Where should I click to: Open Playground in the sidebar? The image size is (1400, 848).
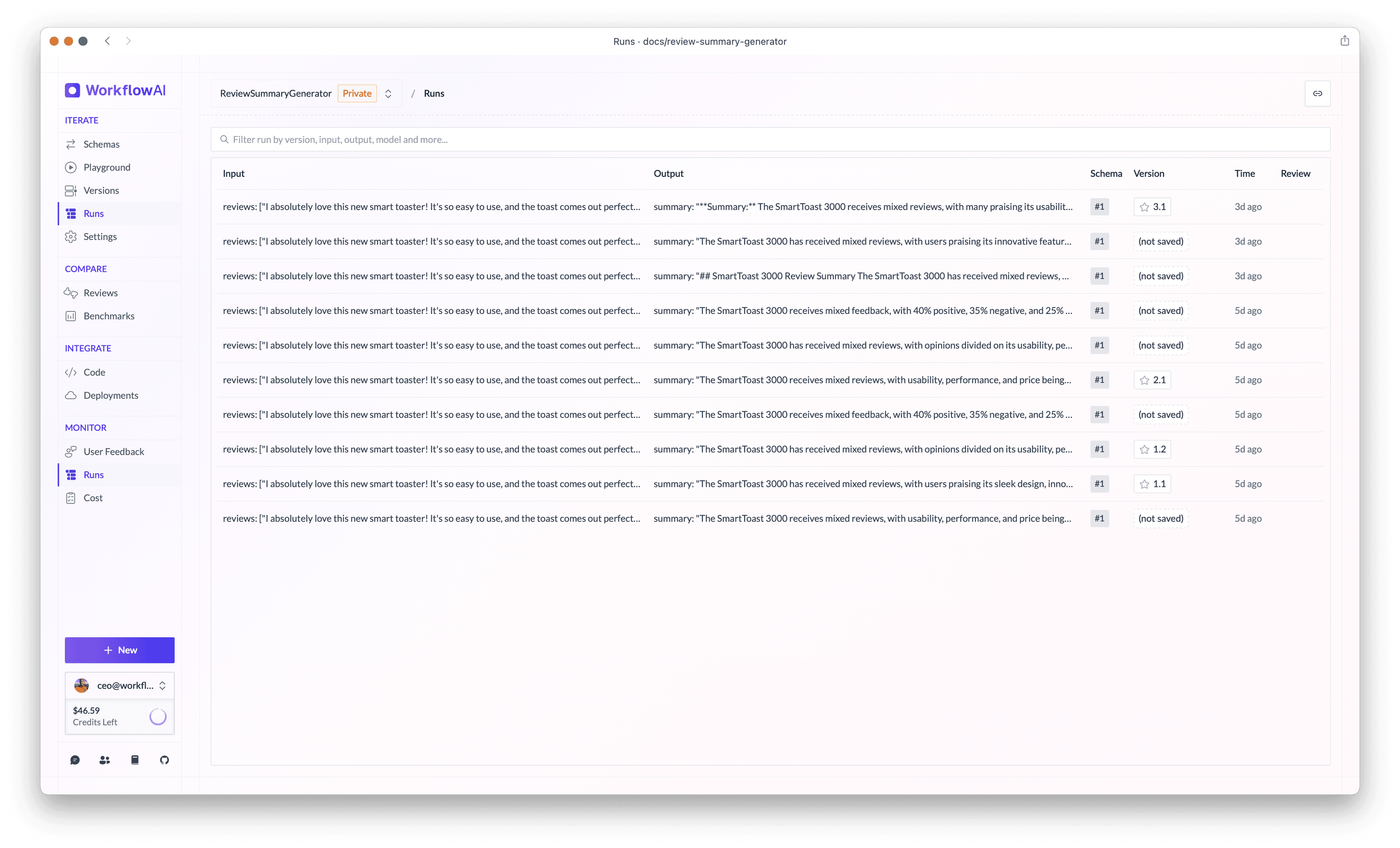click(x=107, y=168)
